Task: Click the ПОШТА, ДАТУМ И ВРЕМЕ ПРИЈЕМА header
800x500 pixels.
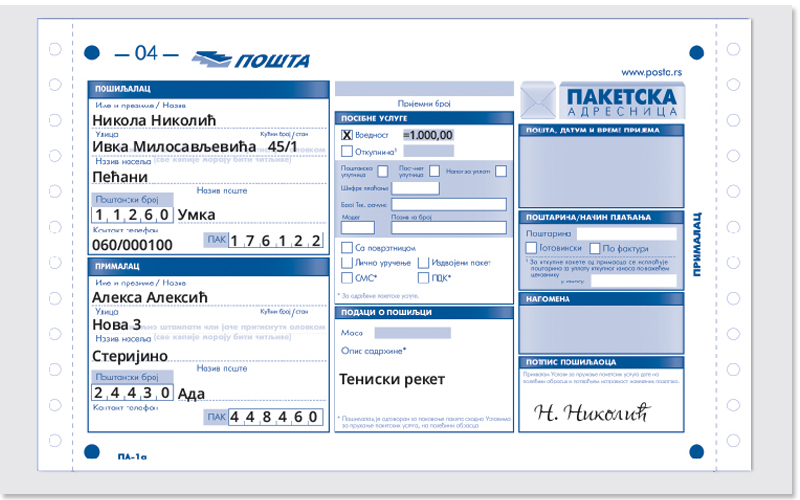Action: (x=601, y=130)
